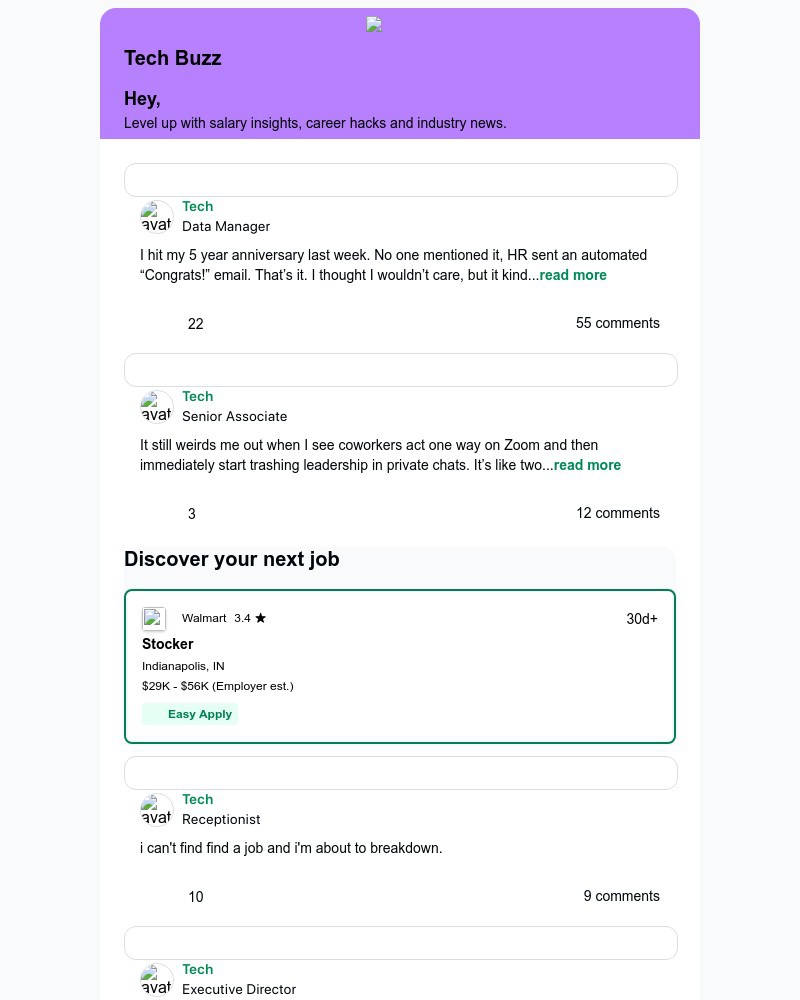Click the Executive Director post avatar
Viewport: 800px width, 1000px height.
[157, 980]
